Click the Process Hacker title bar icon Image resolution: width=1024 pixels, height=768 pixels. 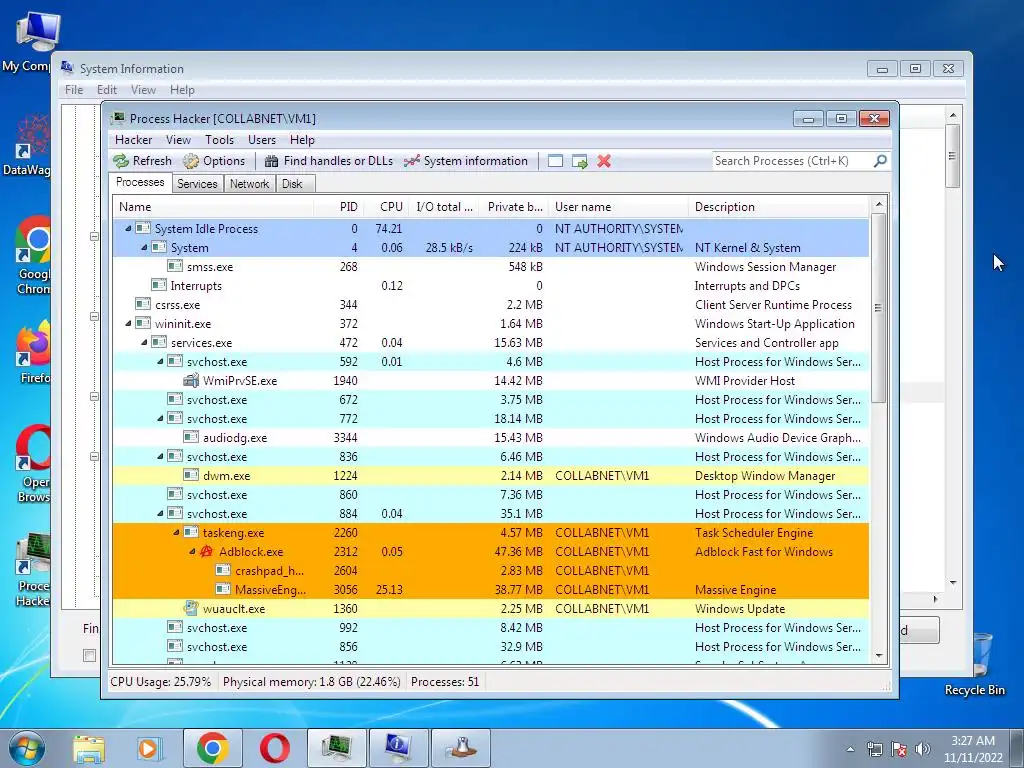point(118,118)
